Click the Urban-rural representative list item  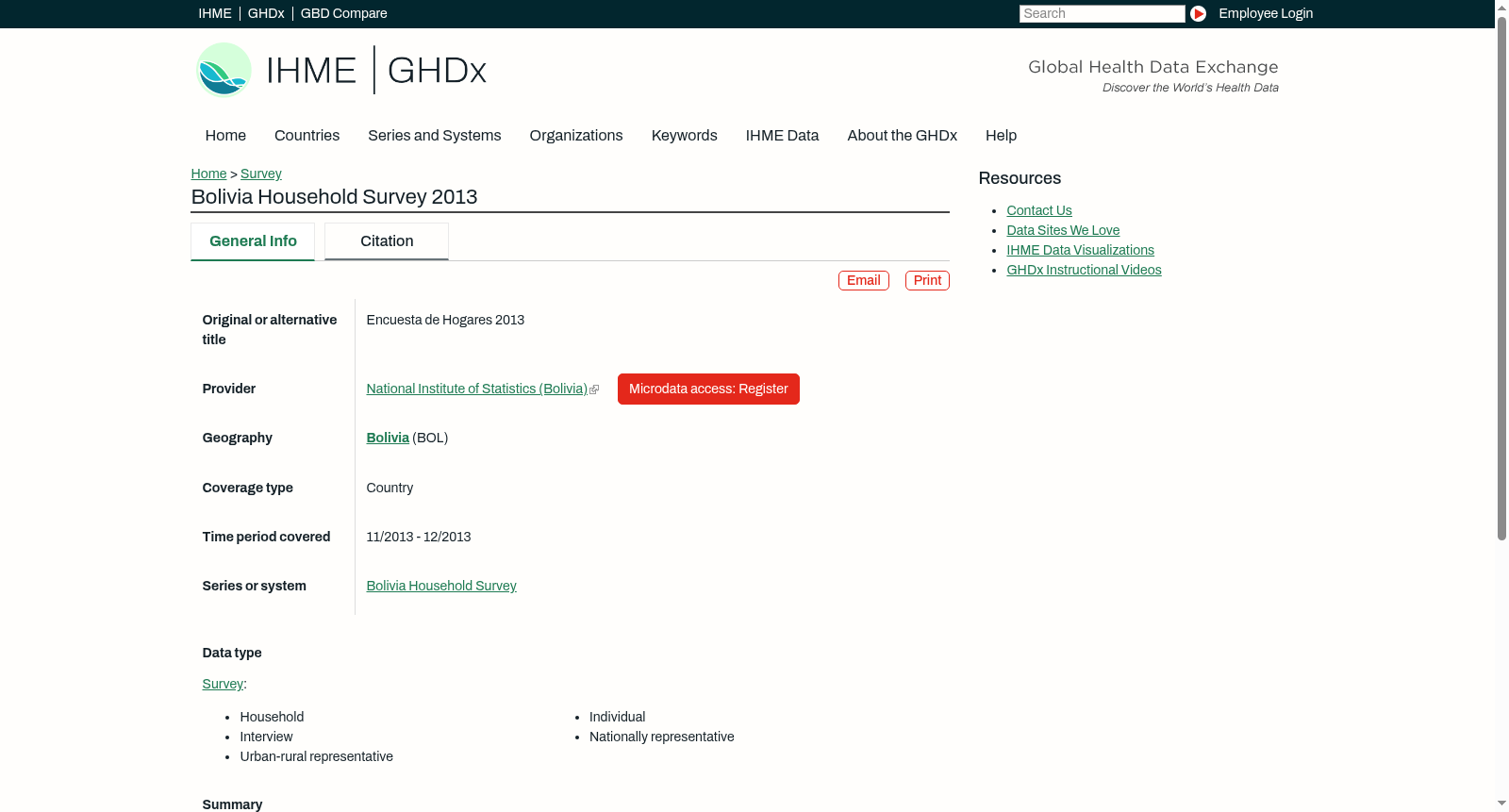[x=317, y=756]
